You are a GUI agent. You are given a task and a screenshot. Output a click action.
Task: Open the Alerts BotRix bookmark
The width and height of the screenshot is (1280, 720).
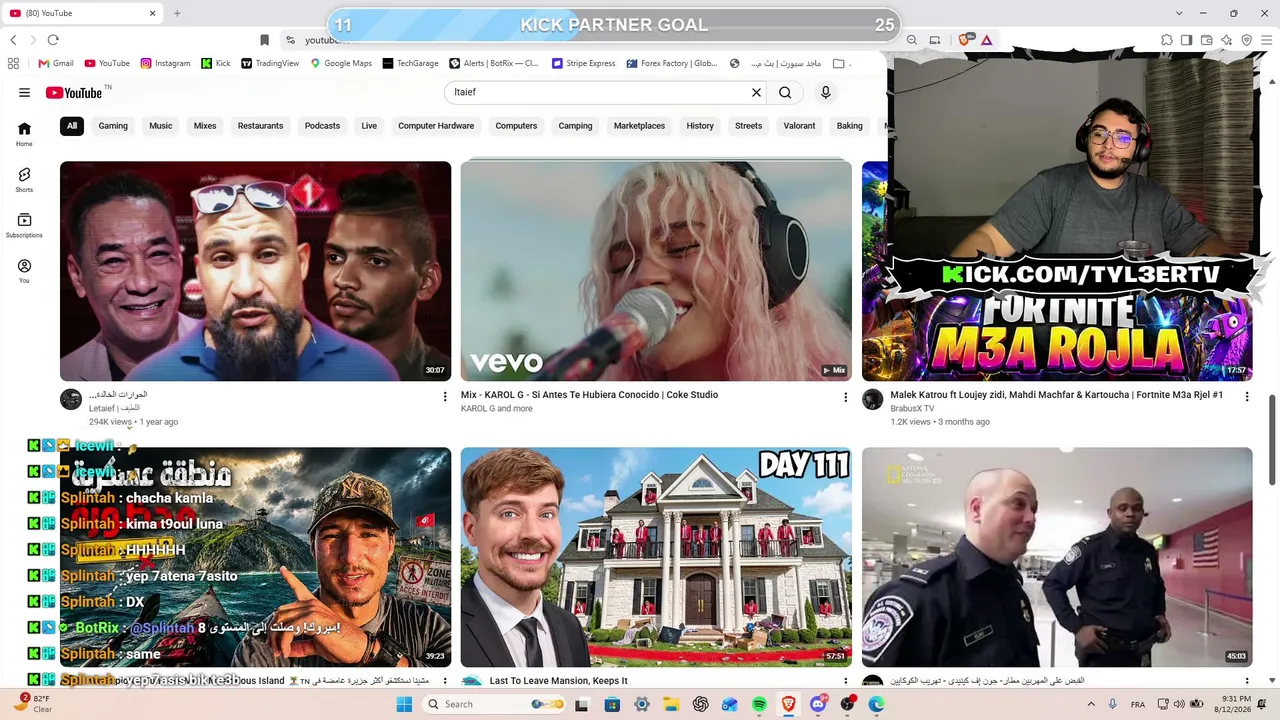tap(494, 63)
